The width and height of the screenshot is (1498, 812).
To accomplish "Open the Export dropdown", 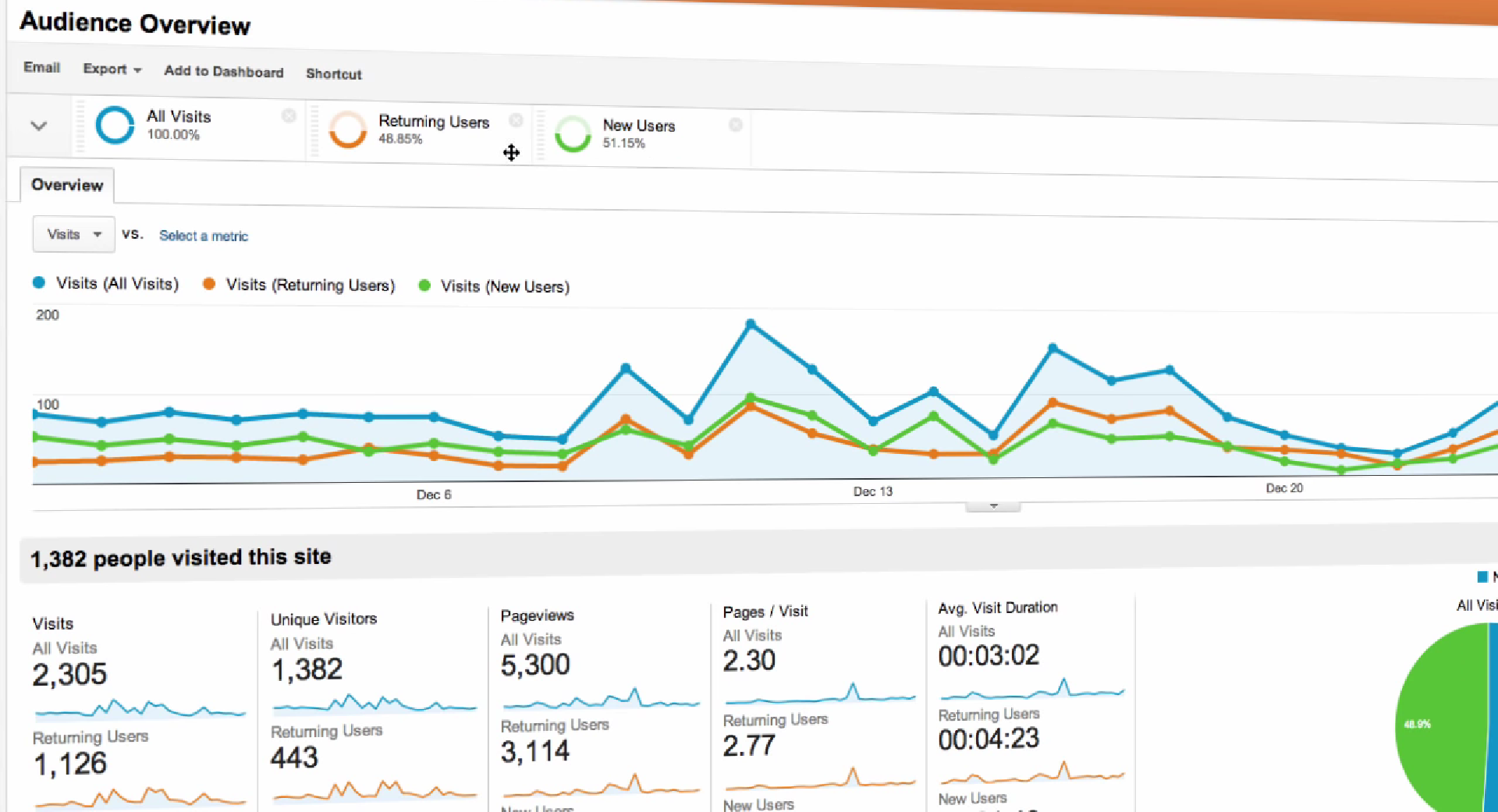I will (112, 69).
